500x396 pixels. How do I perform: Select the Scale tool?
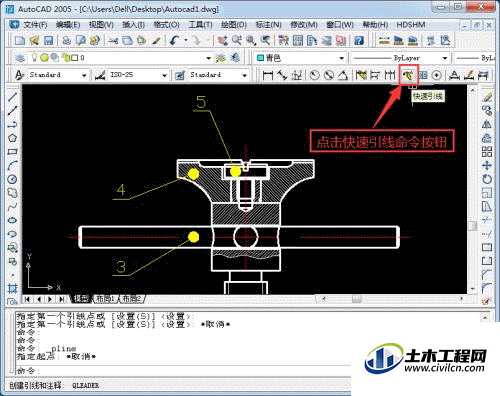tap(487, 193)
